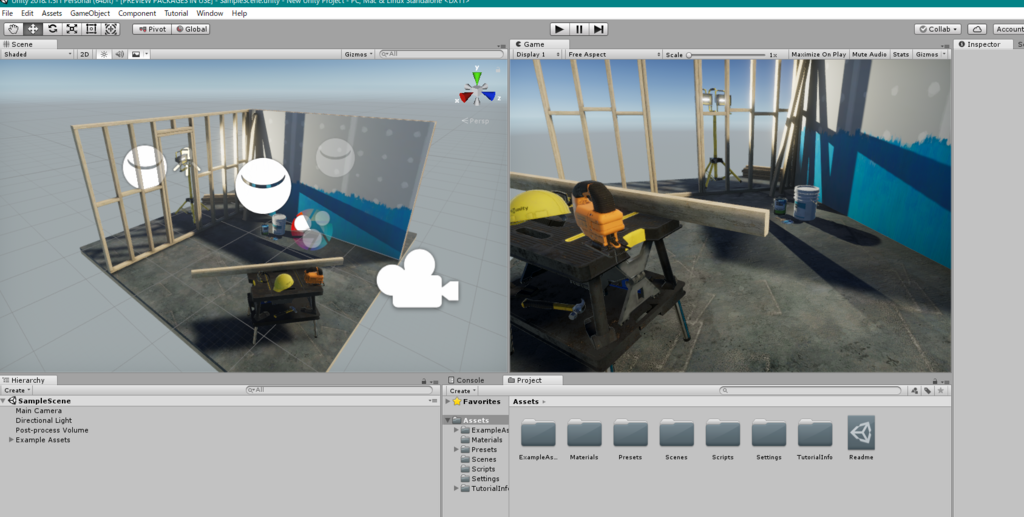Click the Project panel lock icon
This screenshot has height=517, width=1024.
click(935, 381)
